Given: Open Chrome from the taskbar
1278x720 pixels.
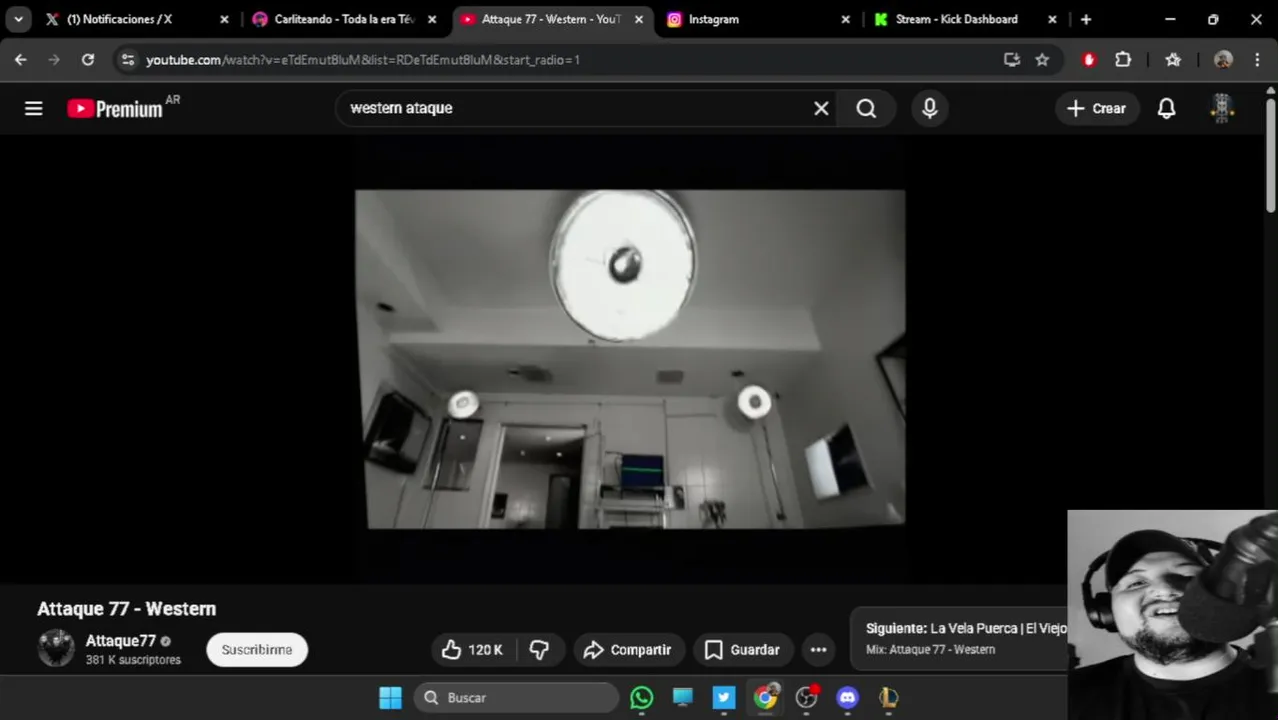Looking at the screenshot, I should (x=765, y=698).
